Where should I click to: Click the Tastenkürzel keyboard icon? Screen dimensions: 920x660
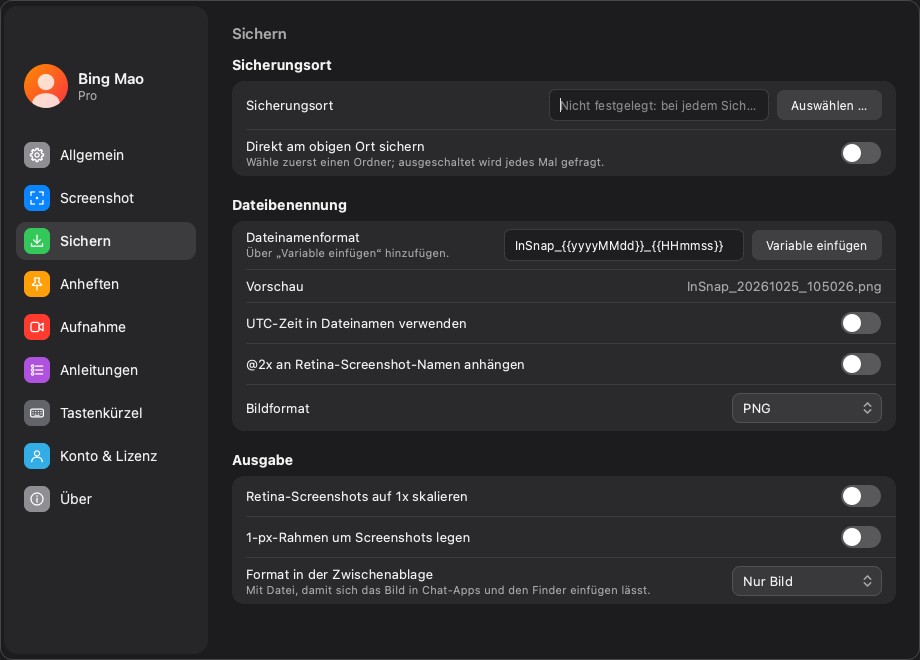tap(37, 413)
